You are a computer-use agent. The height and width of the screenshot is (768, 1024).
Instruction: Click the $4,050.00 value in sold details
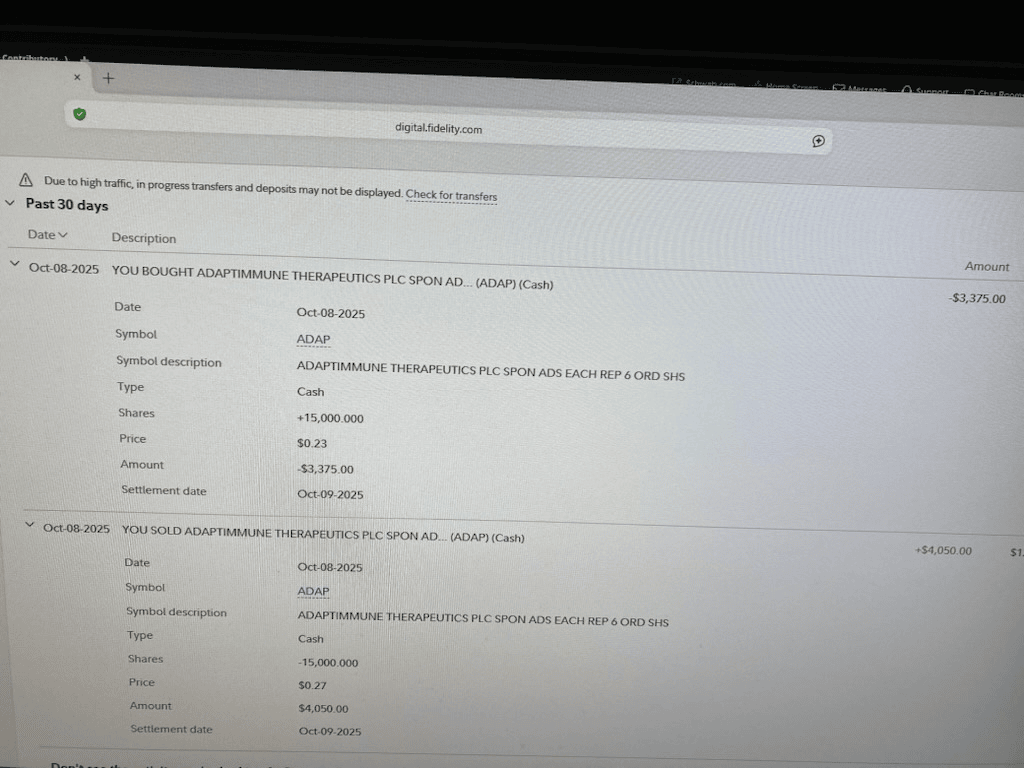point(323,708)
